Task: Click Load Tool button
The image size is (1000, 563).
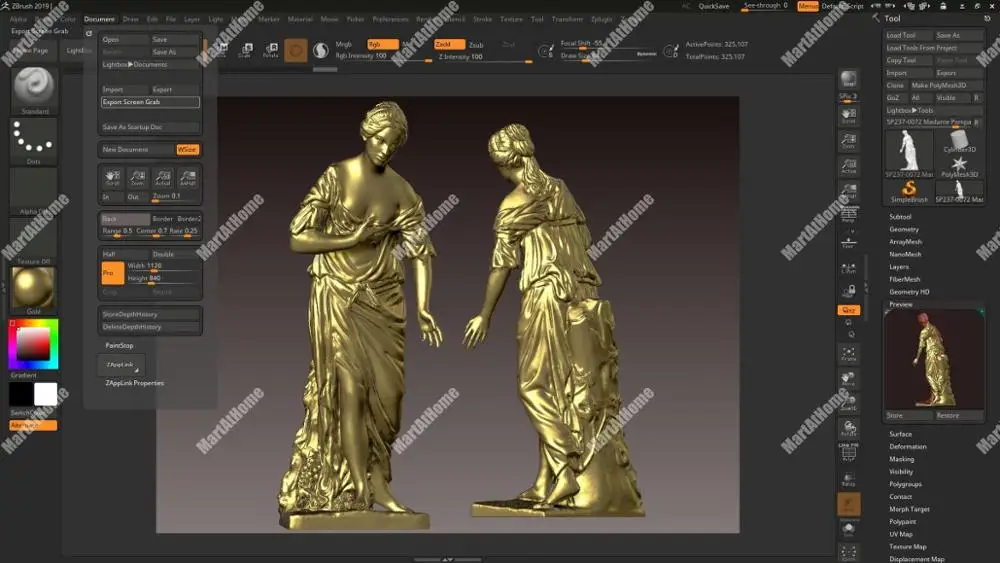Action: [909, 35]
